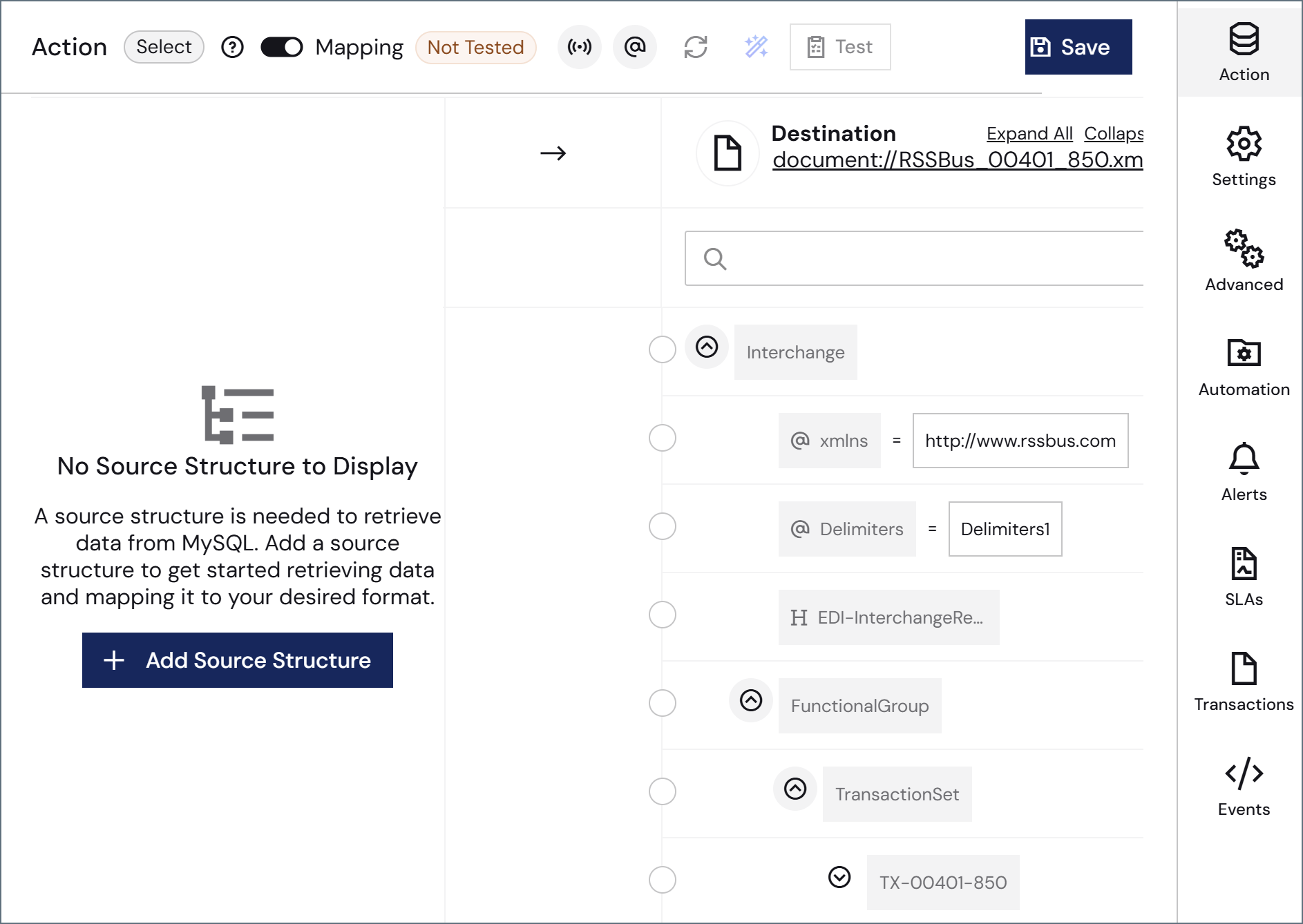Click the Collapse All link
Image resolution: width=1303 pixels, height=924 pixels.
point(1114,133)
